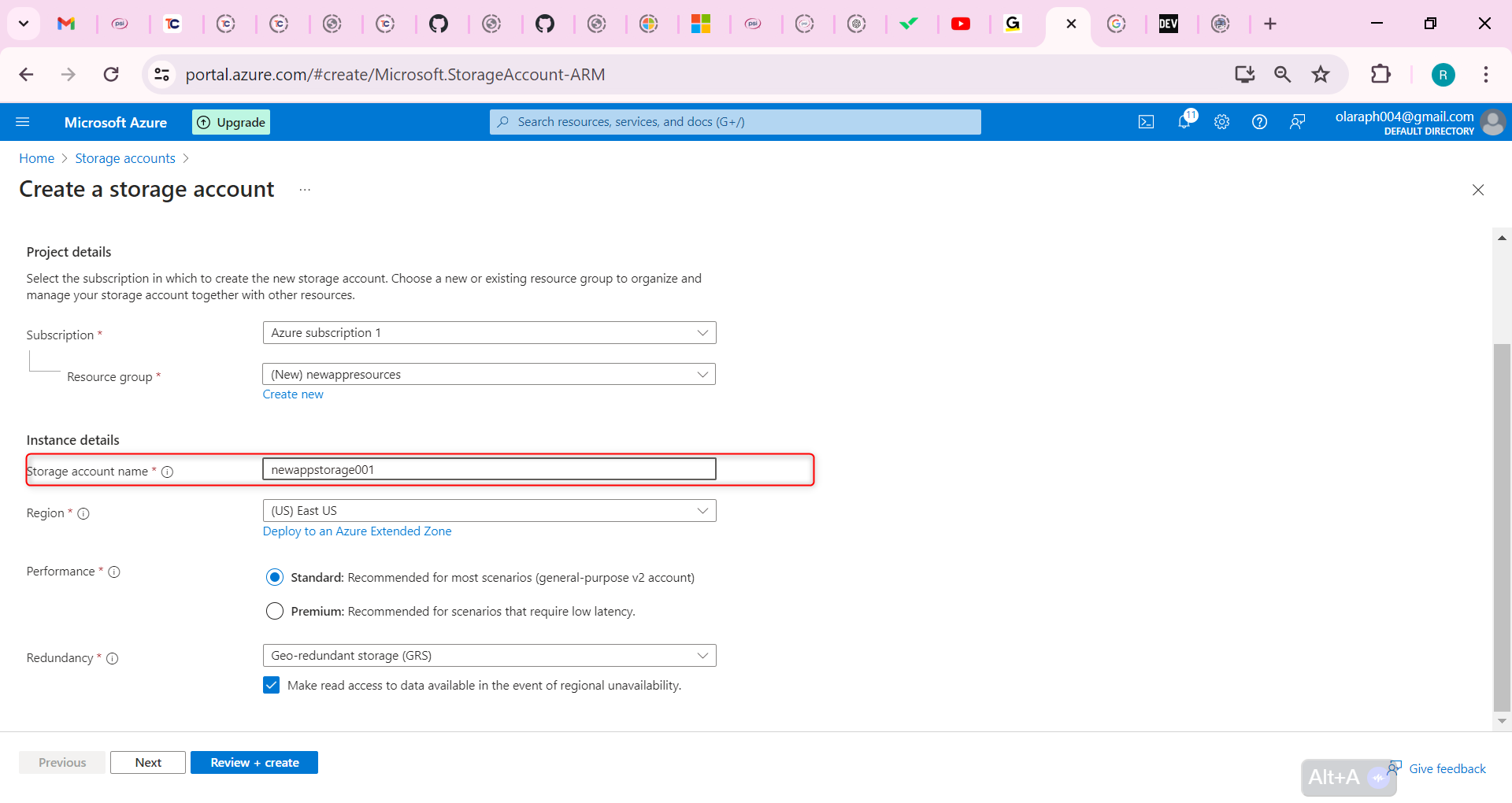Show info for Storage account name

[168, 472]
